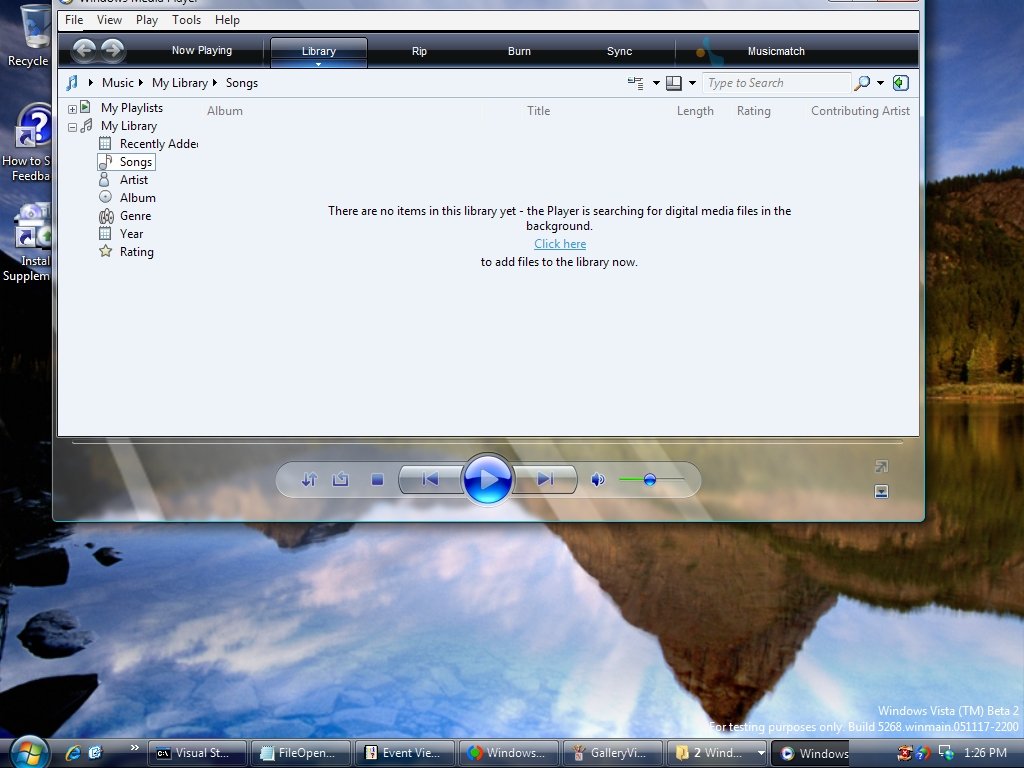Click the 'Click here' link to add files
1024x768 pixels.
click(560, 244)
